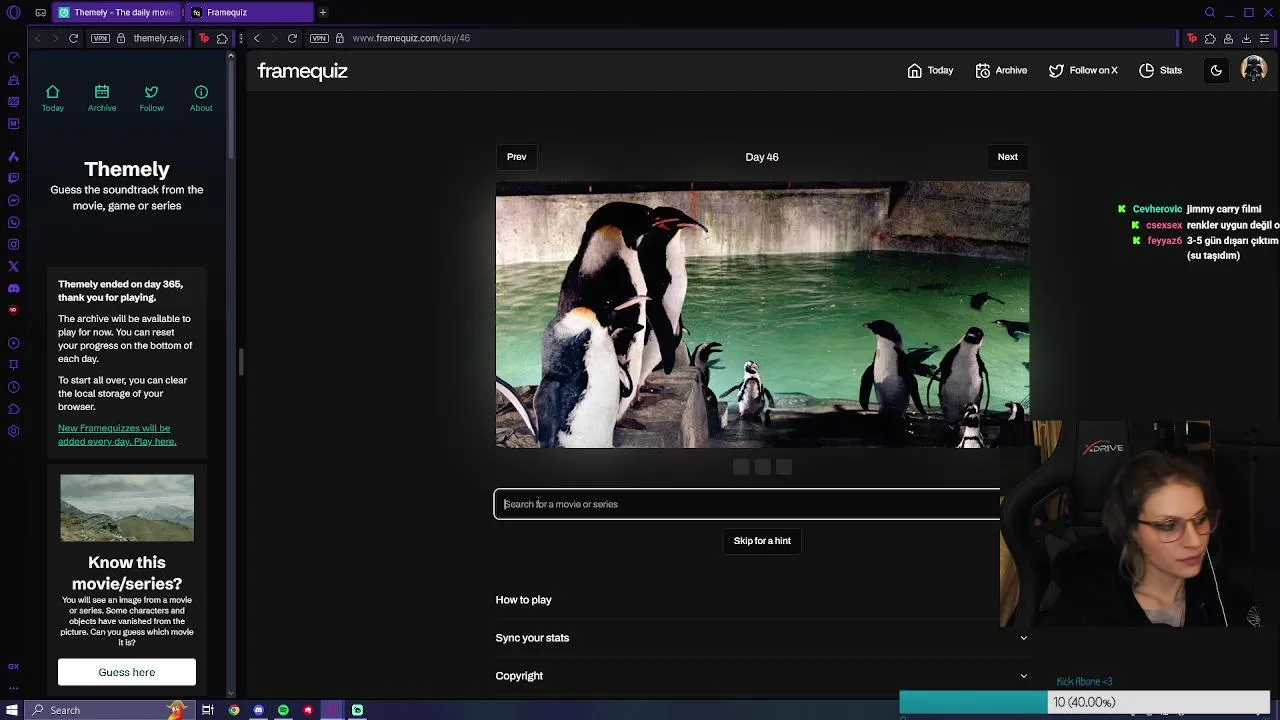The width and height of the screenshot is (1280, 720).
Task: Expand the Copyright section
Action: (761, 676)
